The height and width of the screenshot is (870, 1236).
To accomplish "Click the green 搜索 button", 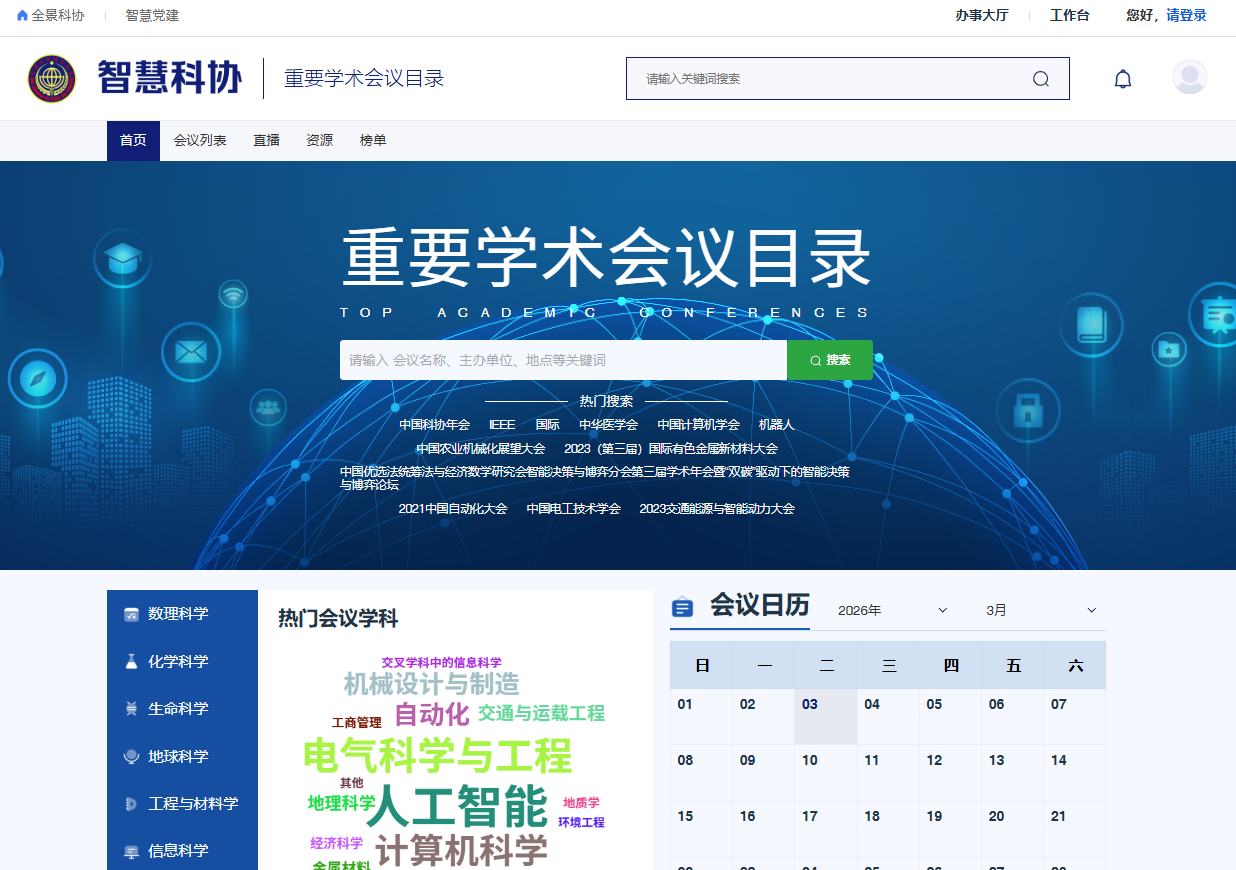I will click(830, 359).
